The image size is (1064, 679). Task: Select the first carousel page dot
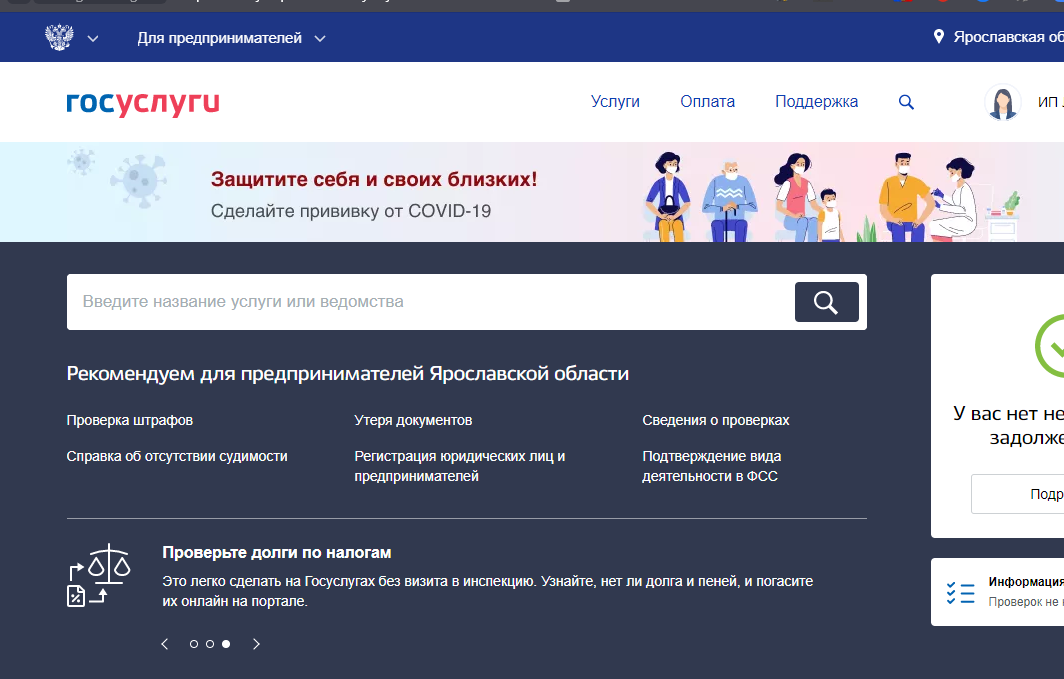pos(193,644)
